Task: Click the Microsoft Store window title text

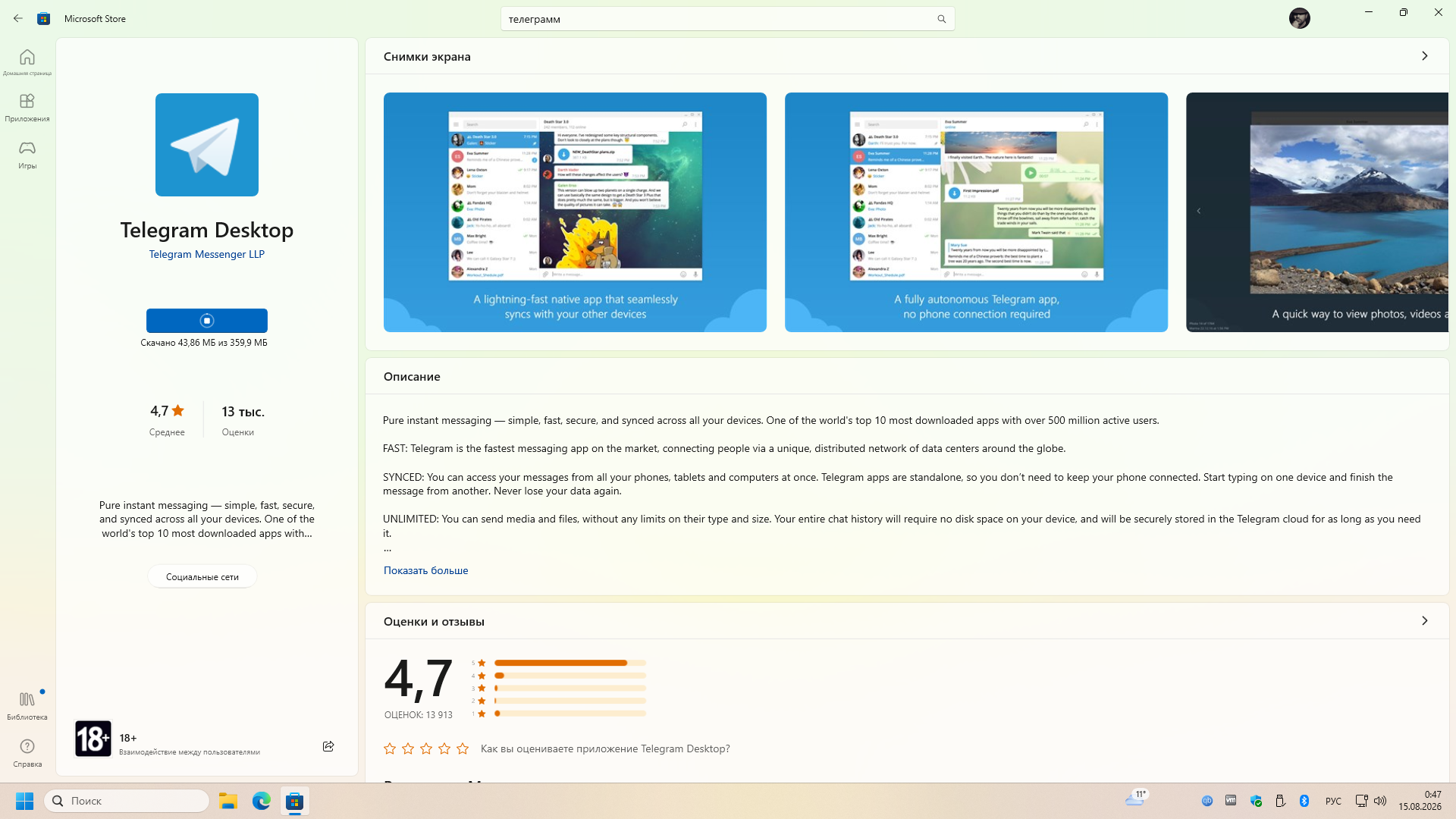Action: click(x=95, y=19)
